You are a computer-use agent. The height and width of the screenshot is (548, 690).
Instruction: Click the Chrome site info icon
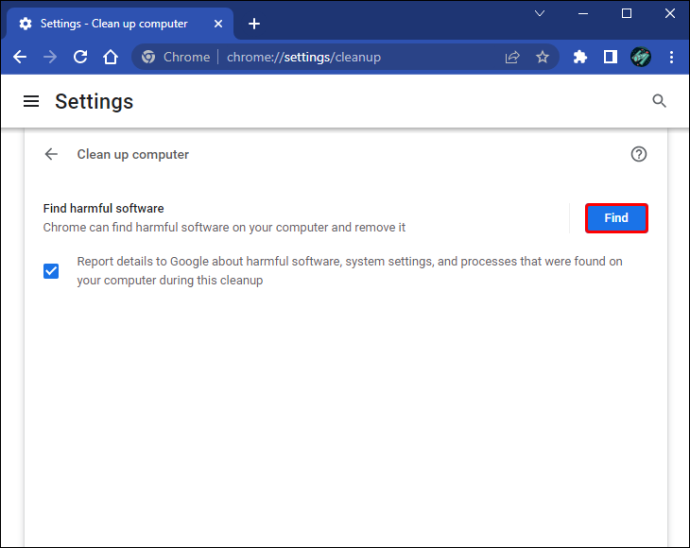click(148, 57)
